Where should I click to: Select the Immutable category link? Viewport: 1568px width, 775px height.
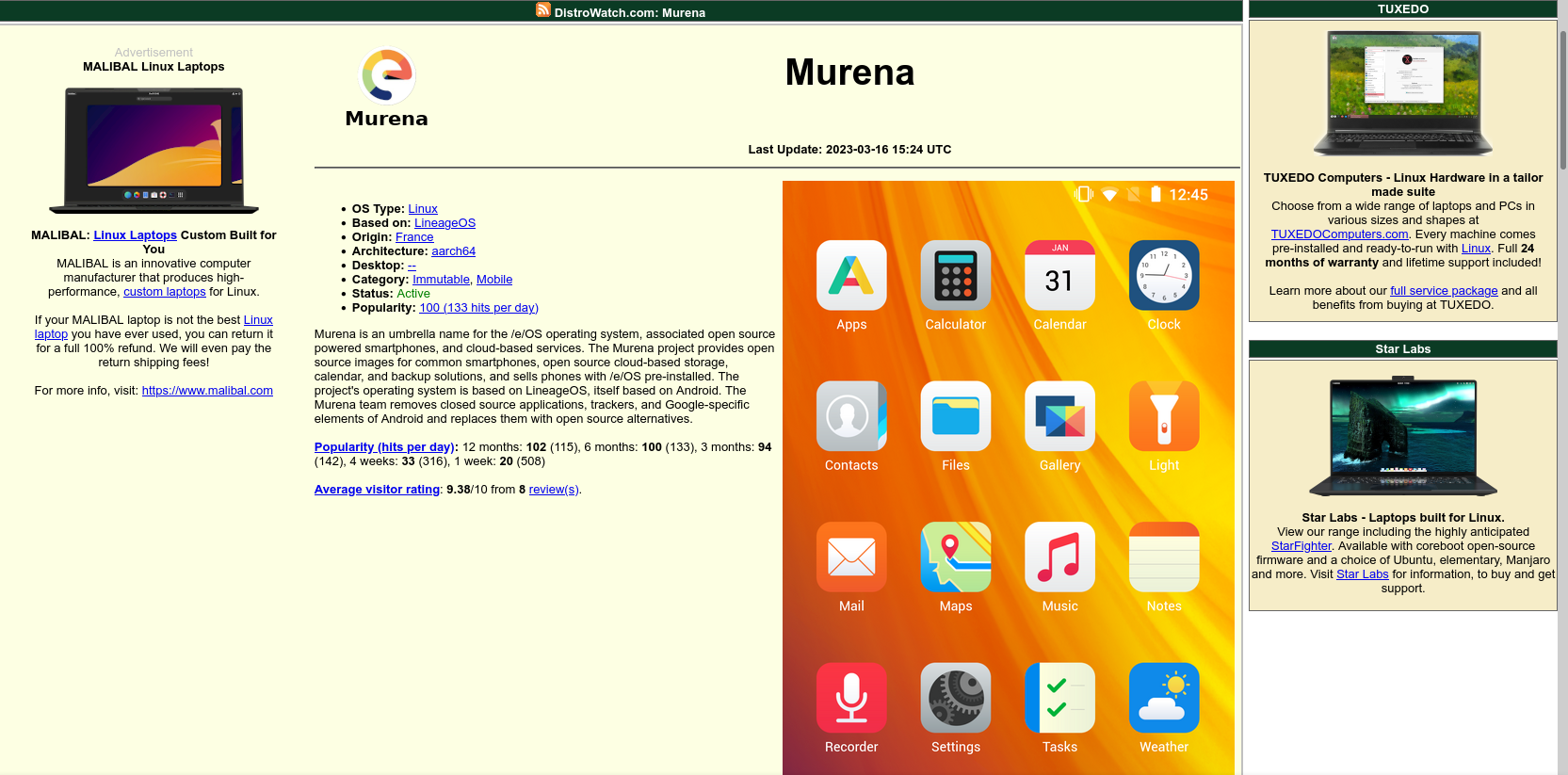[x=441, y=280]
